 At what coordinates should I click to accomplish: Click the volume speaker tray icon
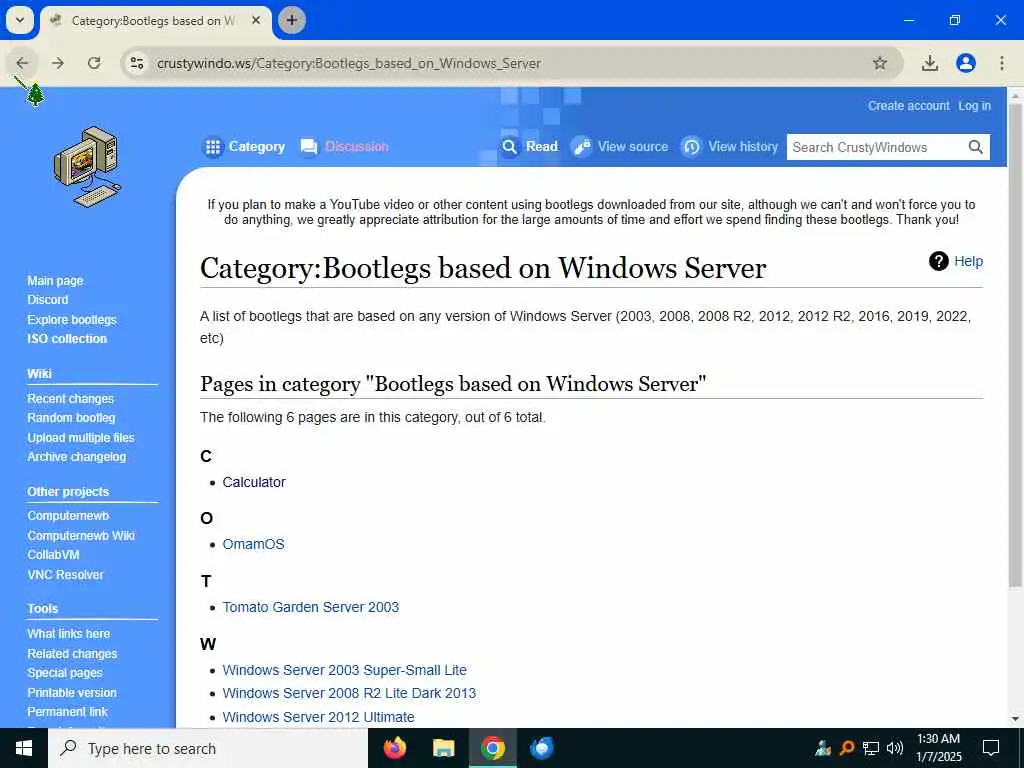tap(895, 748)
